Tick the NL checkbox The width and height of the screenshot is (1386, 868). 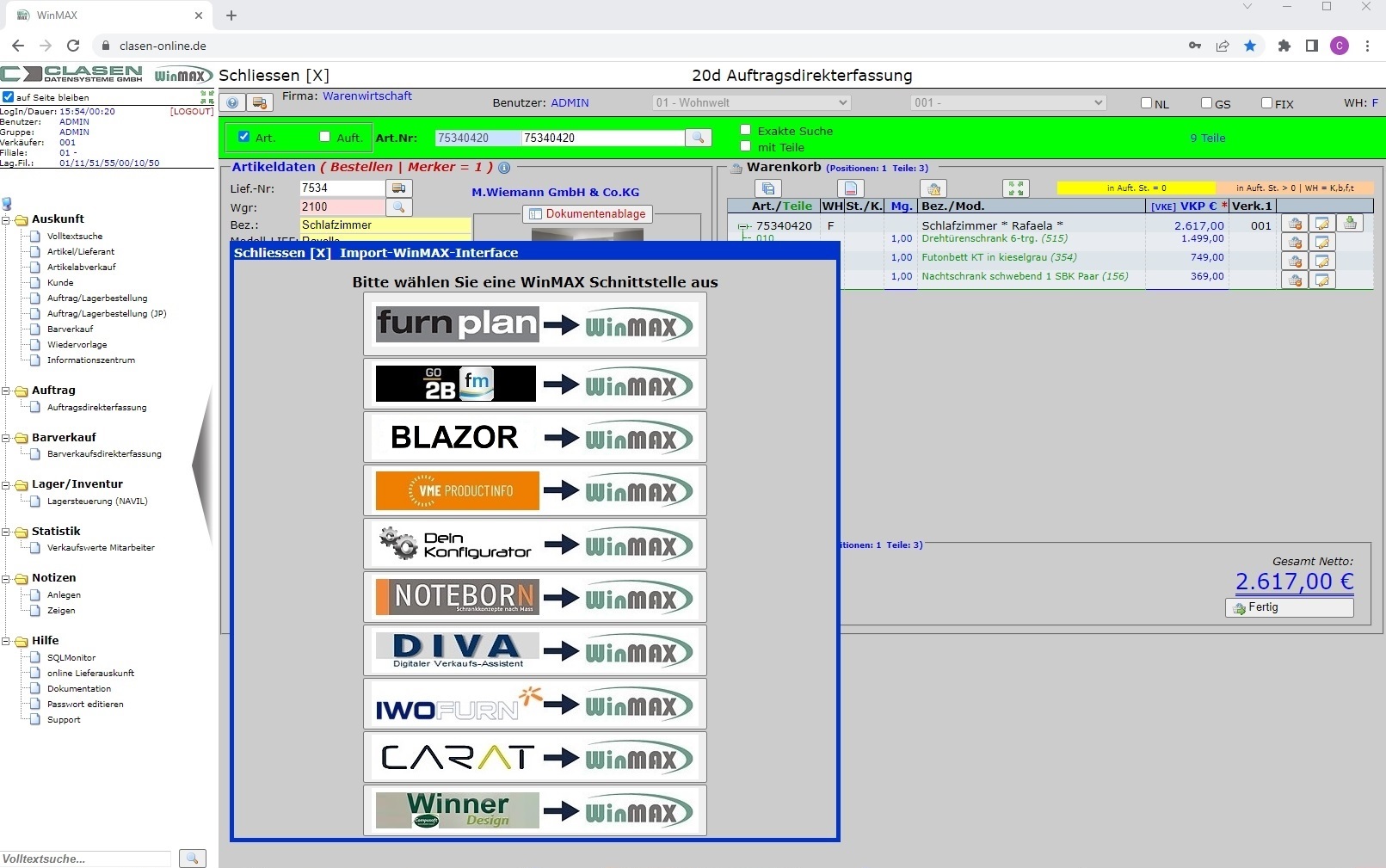(x=1146, y=103)
